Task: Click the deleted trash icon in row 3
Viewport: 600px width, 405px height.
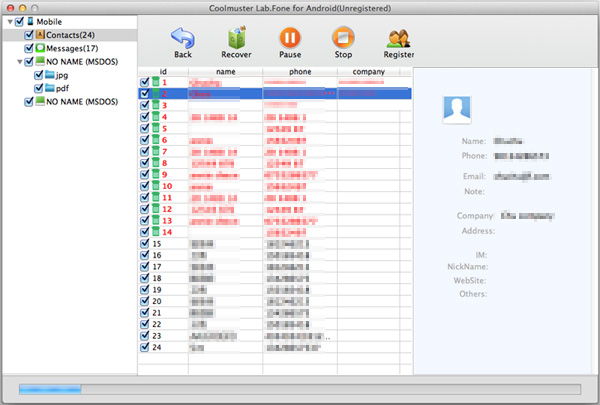Action: pyautogui.click(x=156, y=105)
